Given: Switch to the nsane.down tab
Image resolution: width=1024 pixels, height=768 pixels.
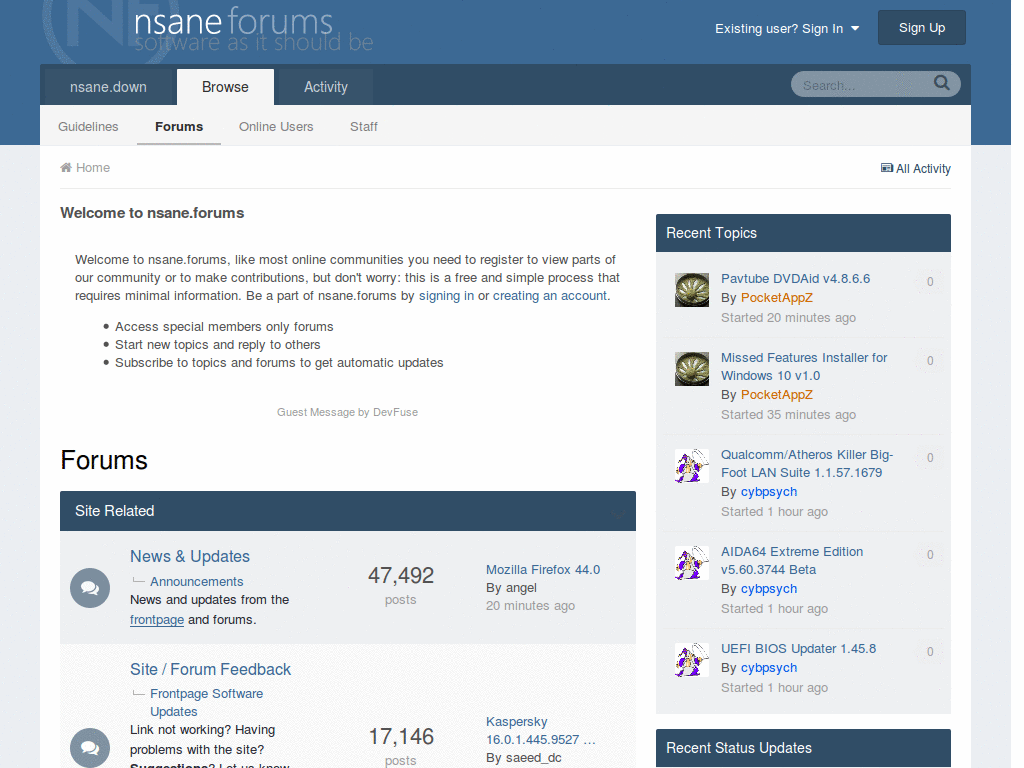Looking at the screenshot, I should (x=108, y=87).
